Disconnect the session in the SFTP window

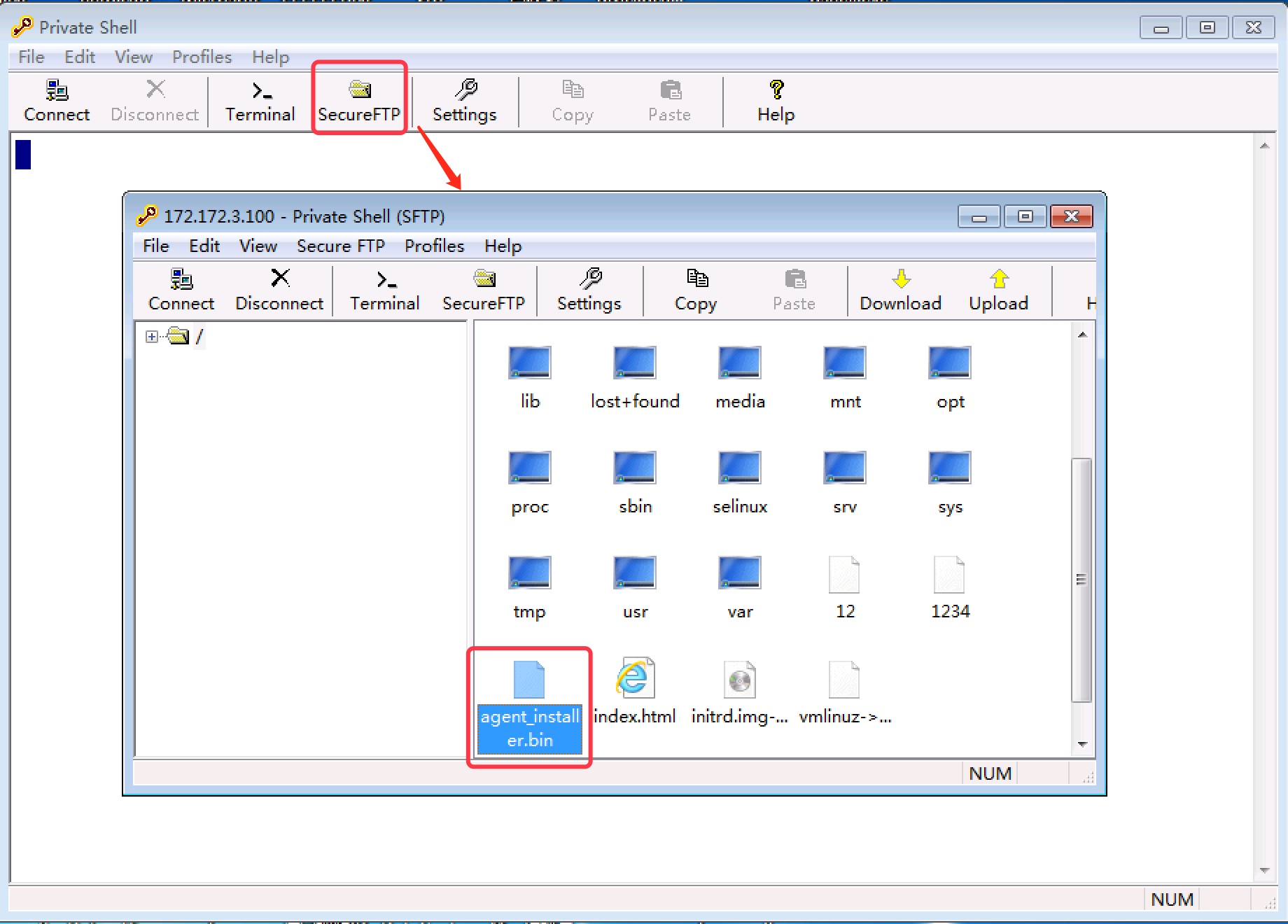279,290
